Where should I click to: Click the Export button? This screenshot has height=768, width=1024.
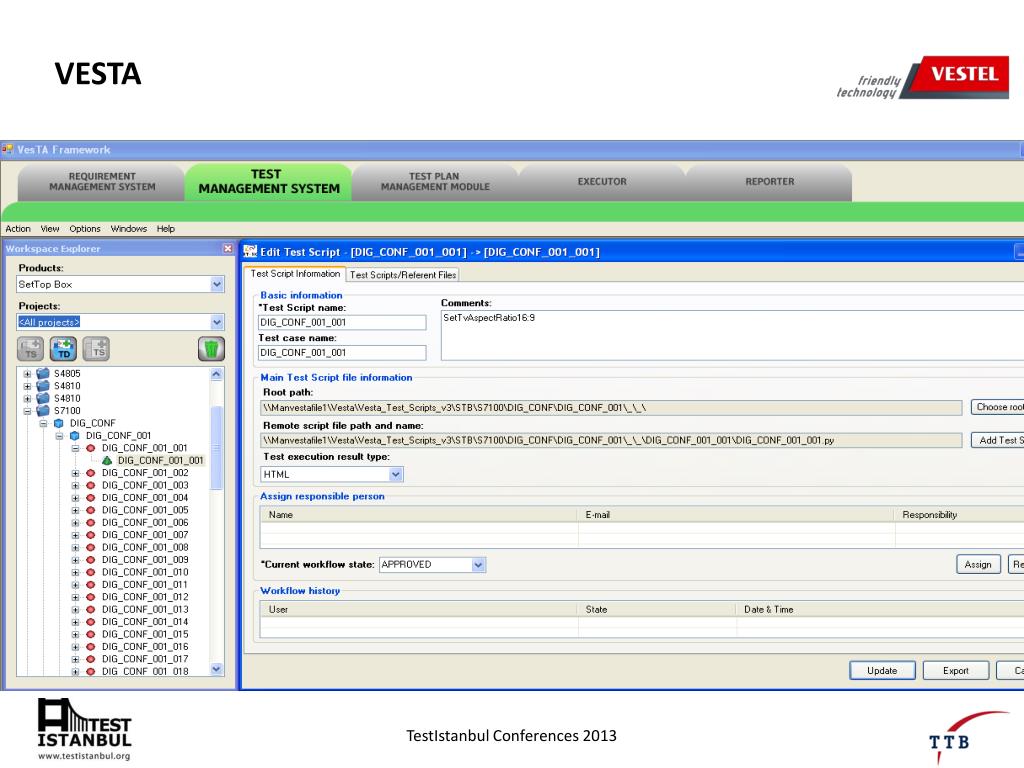[x=956, y=671]
